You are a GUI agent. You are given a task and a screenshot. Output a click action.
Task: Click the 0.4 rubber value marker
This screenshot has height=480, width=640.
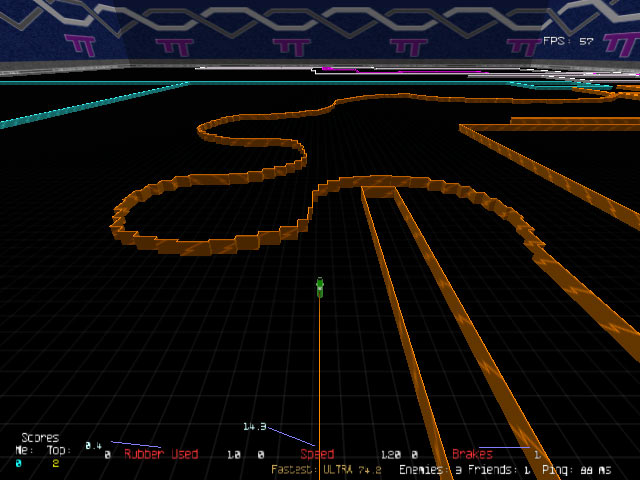[x=93, y=445]
